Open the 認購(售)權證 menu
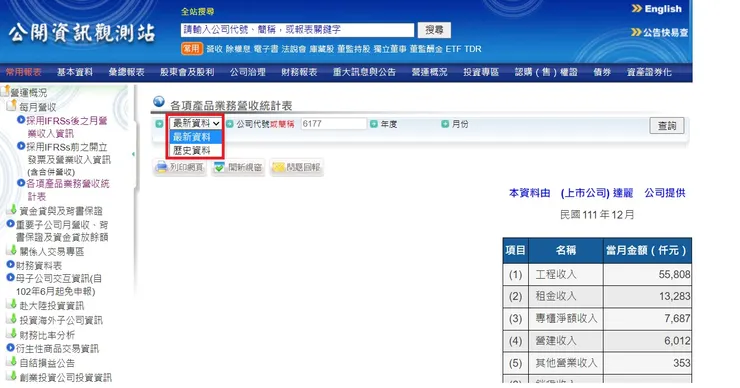740x388 pixels. click(546, 72)
